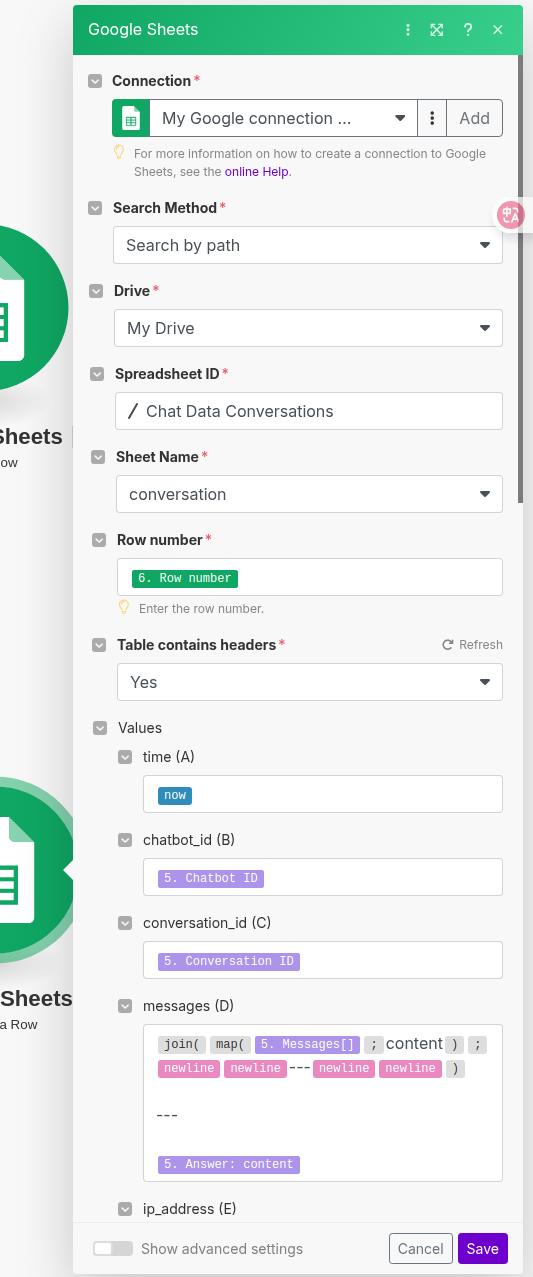This screenshot has width=533, height=1277.
Task: Select the '5. Answer: content' pill
Action: pos(229,1164)
